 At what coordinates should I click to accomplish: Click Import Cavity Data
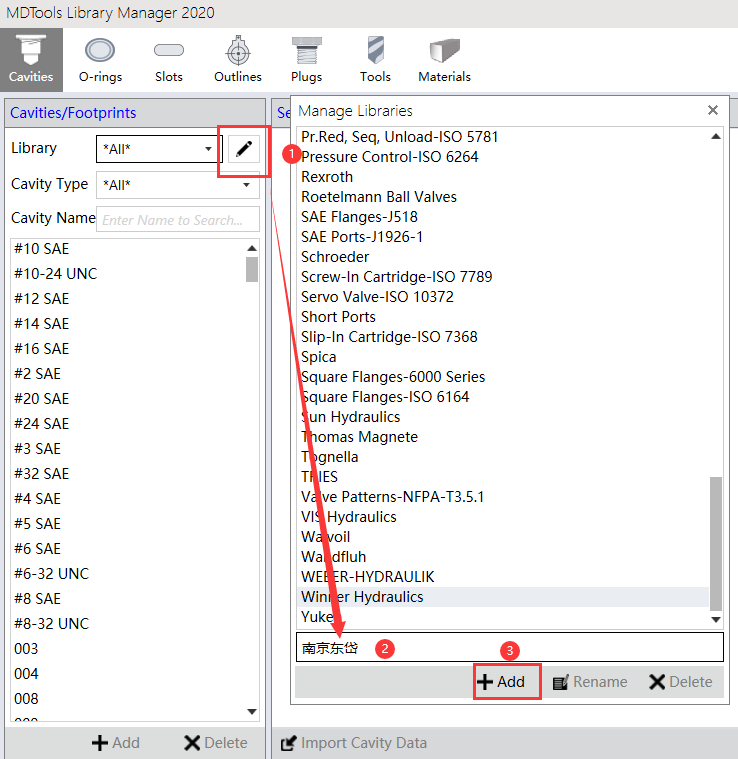(354, 743)
